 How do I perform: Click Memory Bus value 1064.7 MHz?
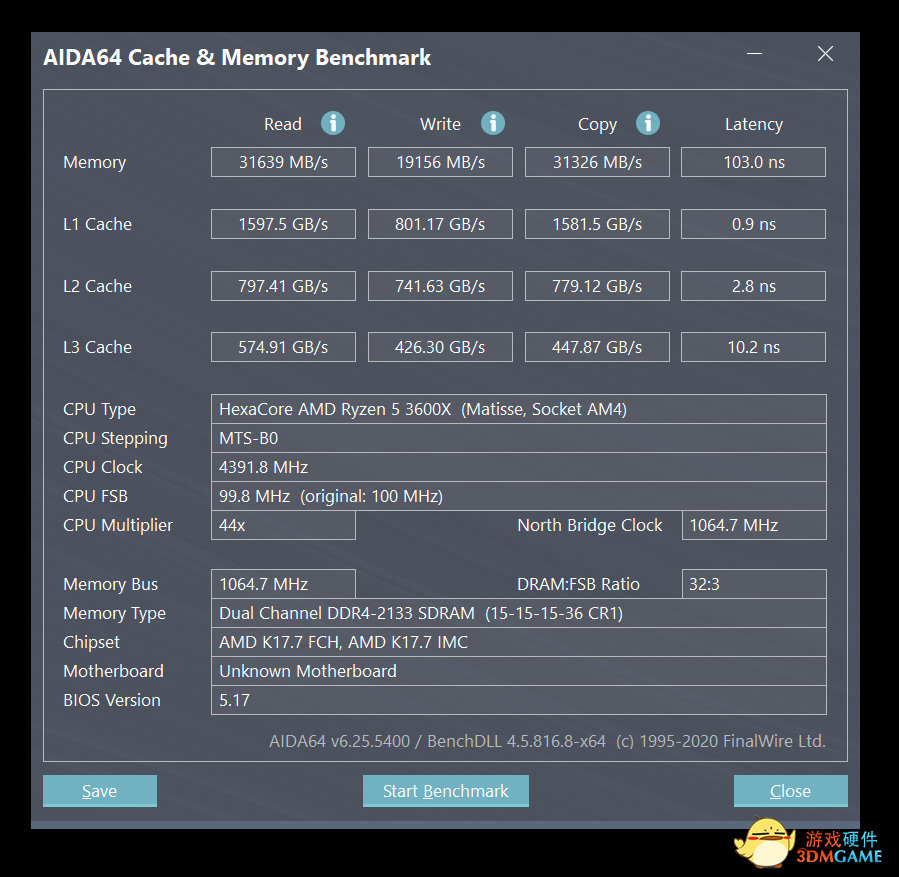(x=283, y=584)
